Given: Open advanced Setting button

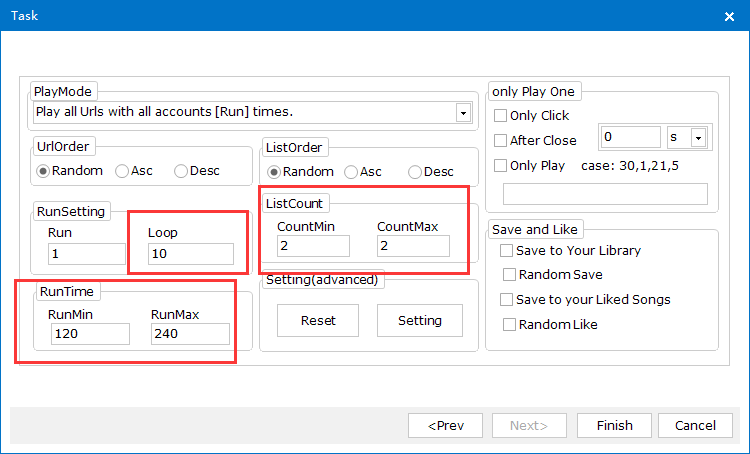Looking at the screenshot, I should 419,321.
